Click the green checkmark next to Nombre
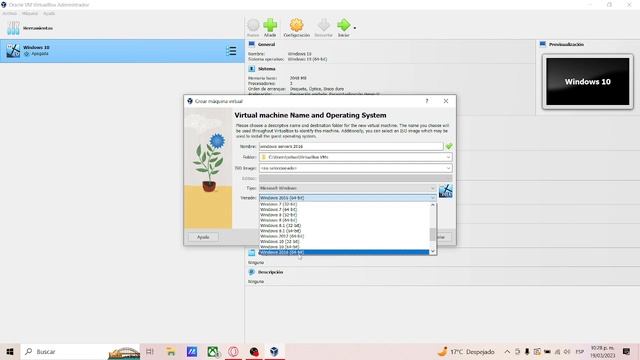Screen dimensions: 640x360 449,146
